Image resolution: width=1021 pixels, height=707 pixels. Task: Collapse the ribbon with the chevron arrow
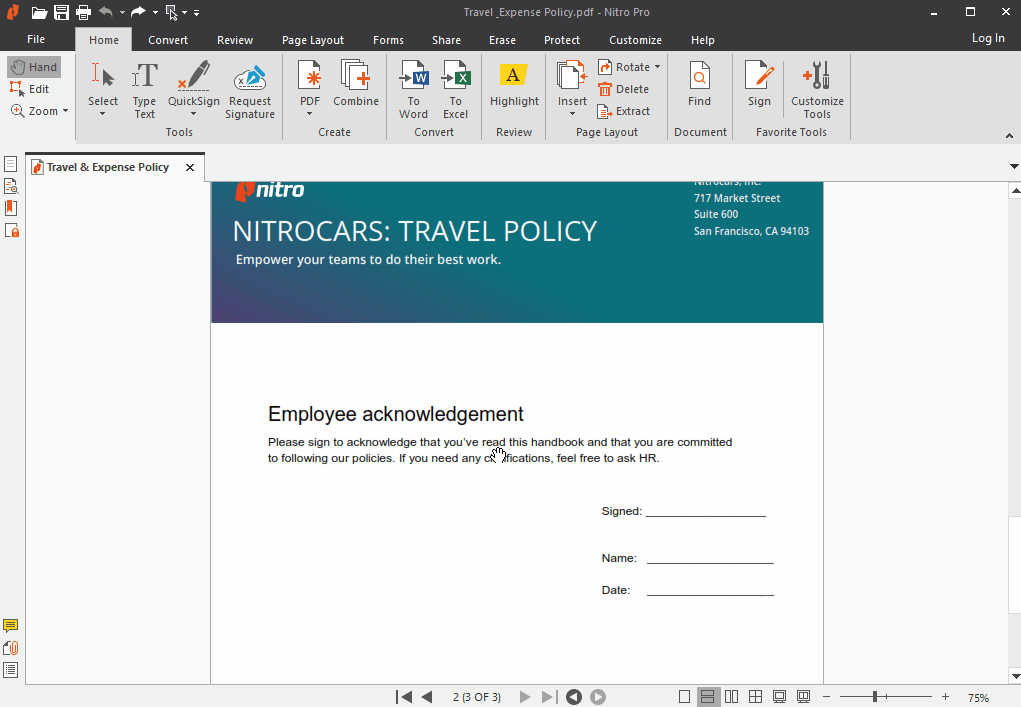tap(1009, 135)
